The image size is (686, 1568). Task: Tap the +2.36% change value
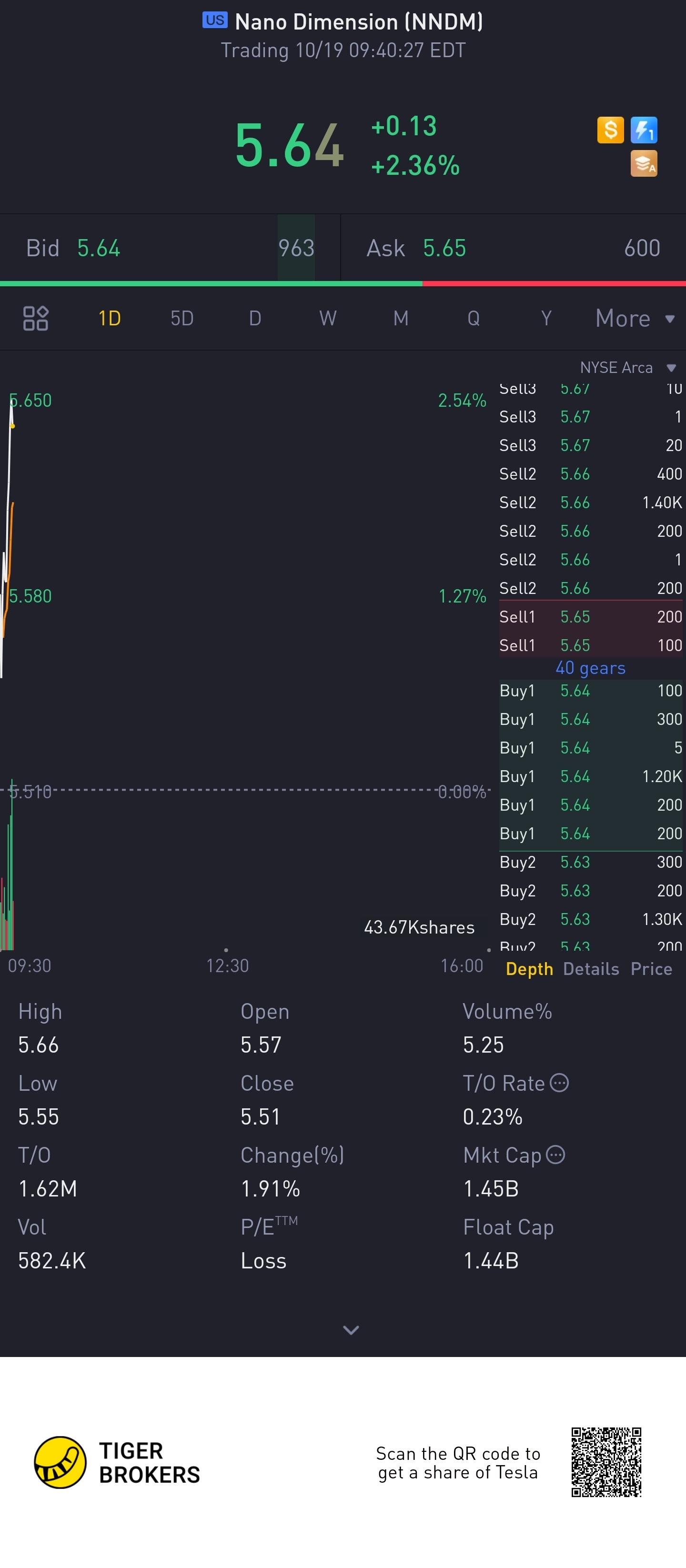click(x=415, y=165)
